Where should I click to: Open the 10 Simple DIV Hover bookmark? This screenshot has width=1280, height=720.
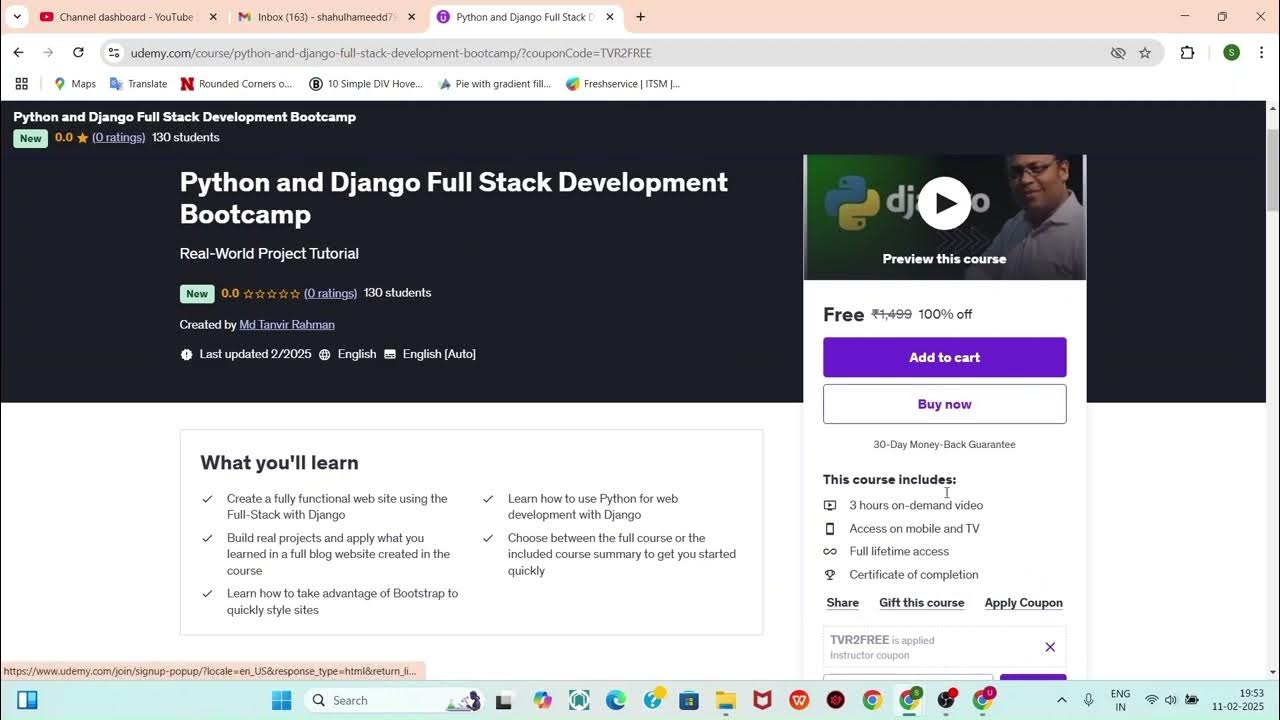pos(366,84)
